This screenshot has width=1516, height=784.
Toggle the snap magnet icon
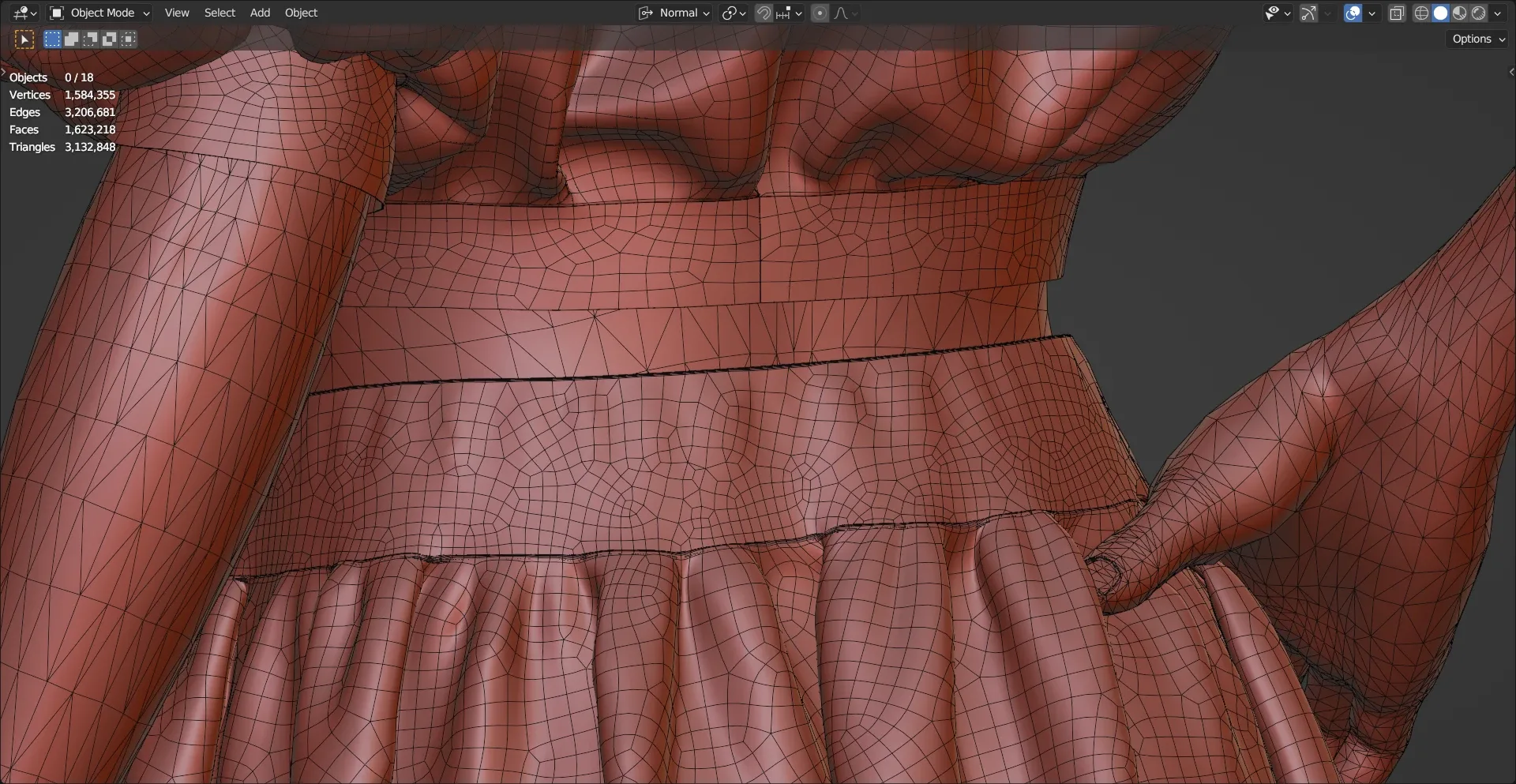click(764, 13)
